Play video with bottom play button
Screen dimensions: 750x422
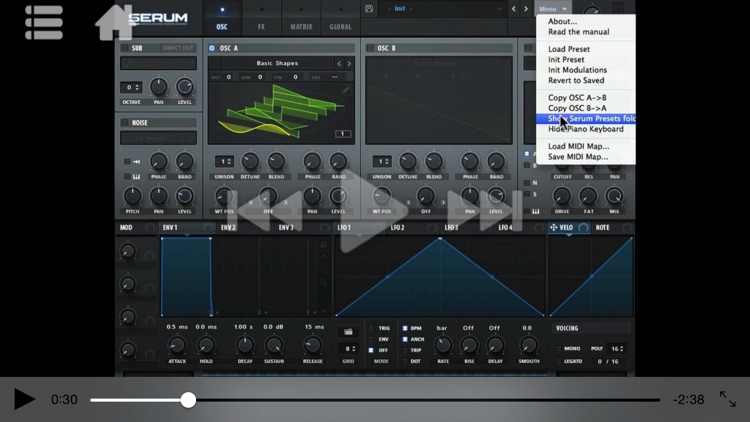(x=24, y=399)
